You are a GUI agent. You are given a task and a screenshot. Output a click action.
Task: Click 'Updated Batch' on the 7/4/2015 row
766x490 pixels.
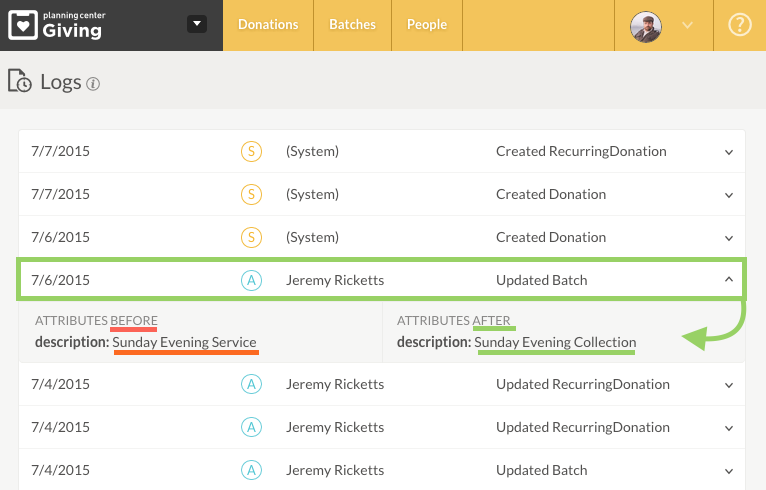(x=541, y=470)
